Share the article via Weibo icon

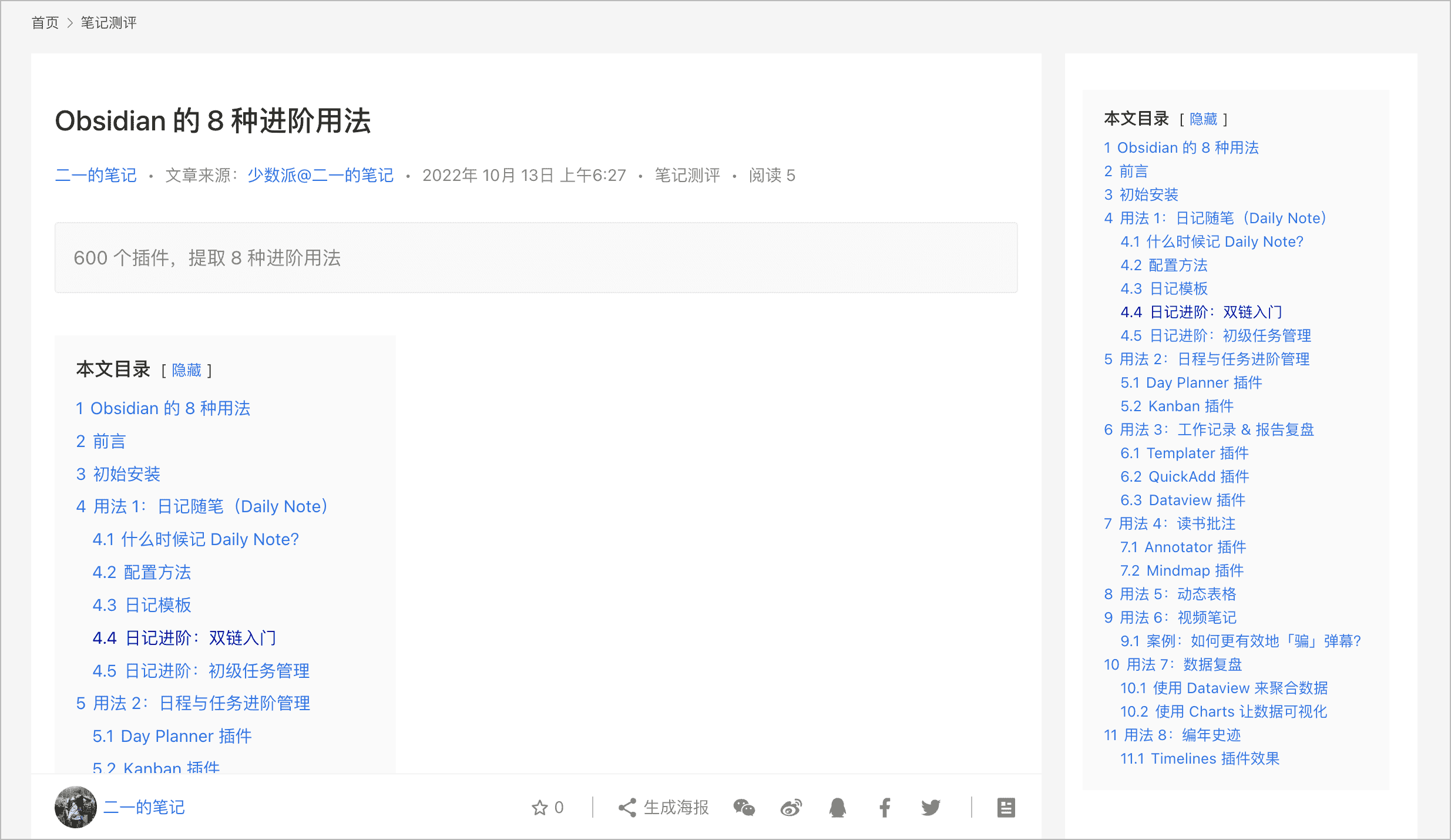point(791,808)
